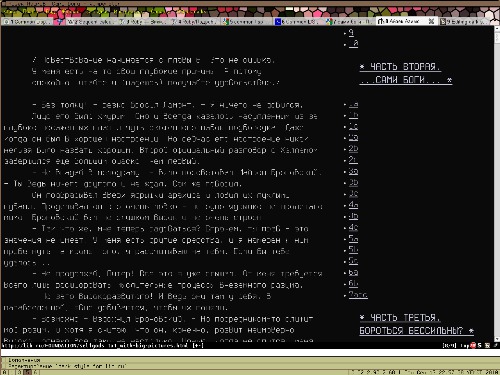Open chapter link 4a

click(x=353, y=205)
